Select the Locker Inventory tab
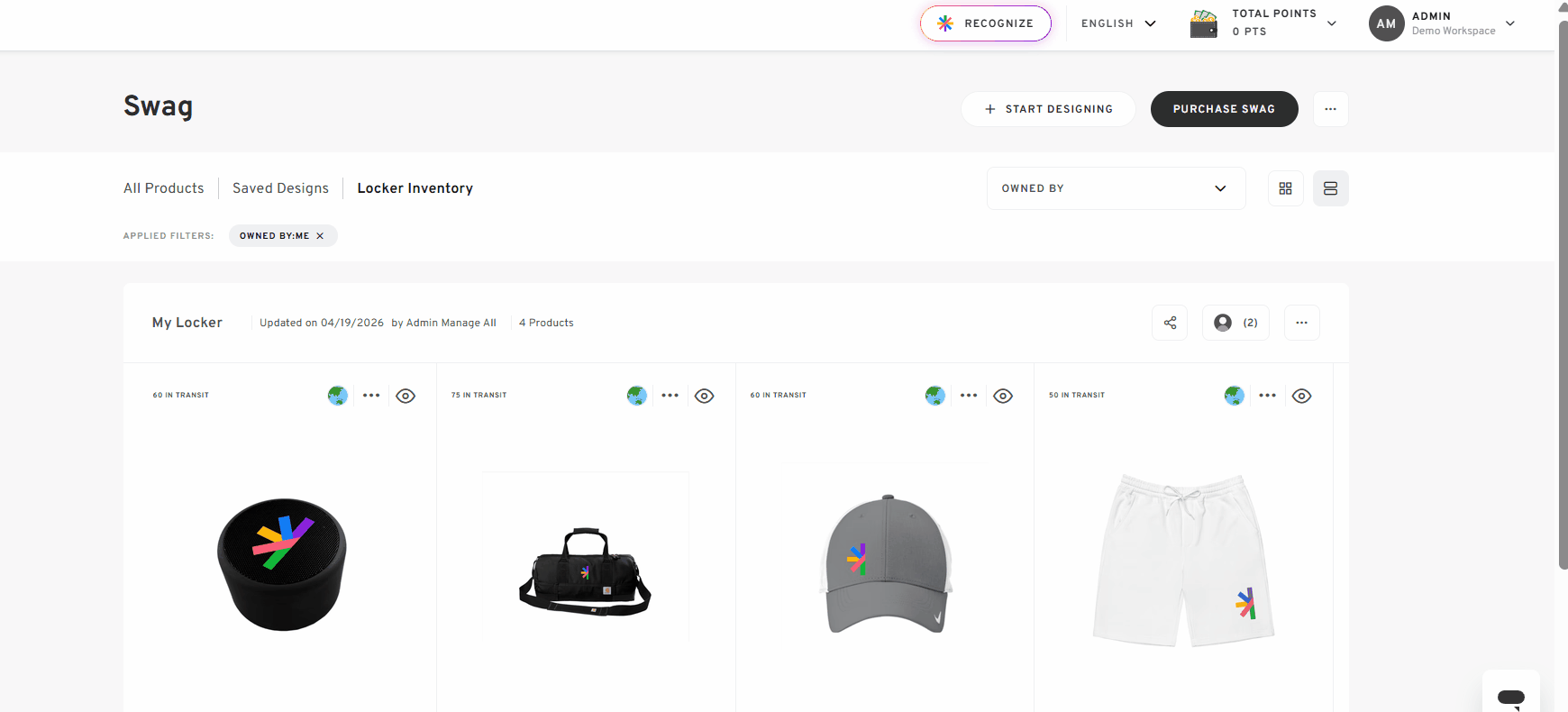The image size is (1568, 712). (x=415, y=188)
